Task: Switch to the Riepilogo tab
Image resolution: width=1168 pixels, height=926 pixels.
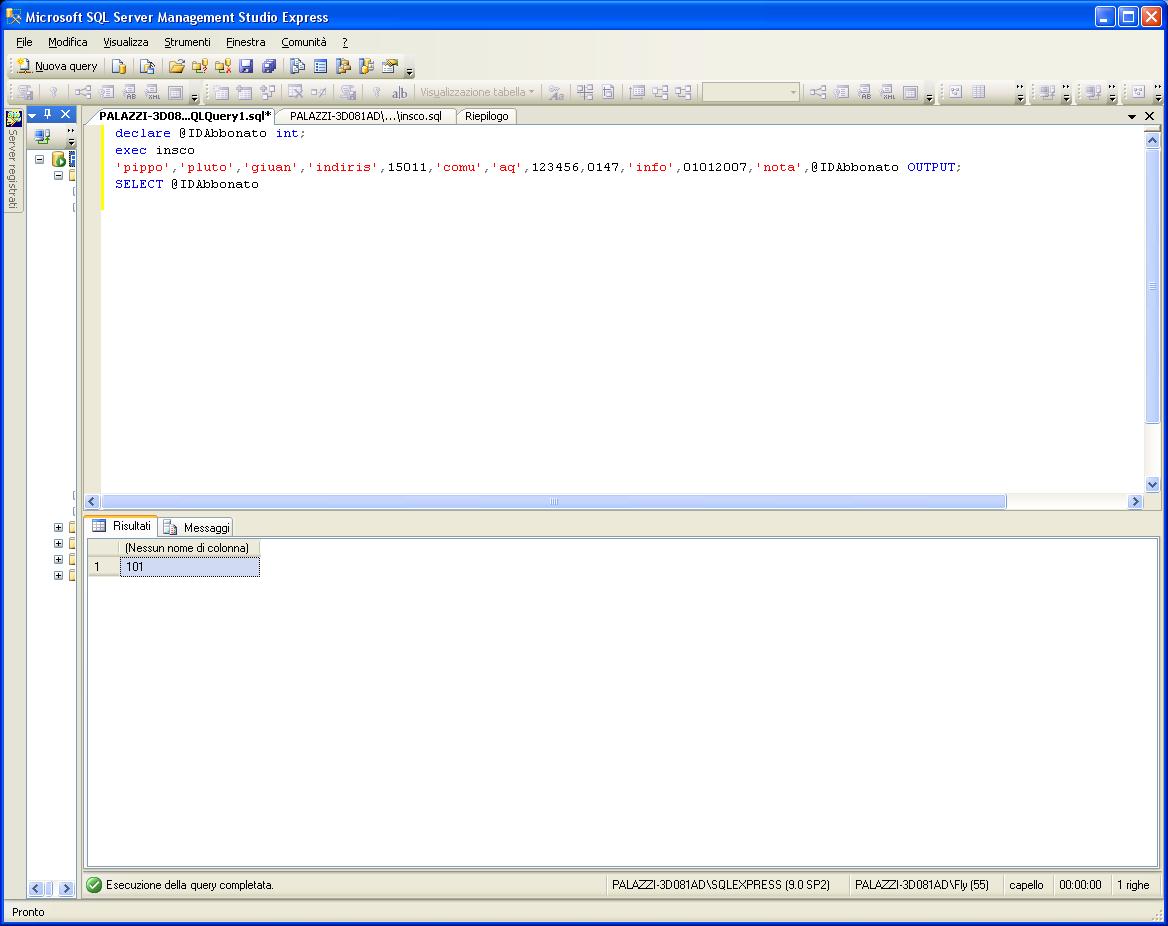Action: click(x=486, y=116)
